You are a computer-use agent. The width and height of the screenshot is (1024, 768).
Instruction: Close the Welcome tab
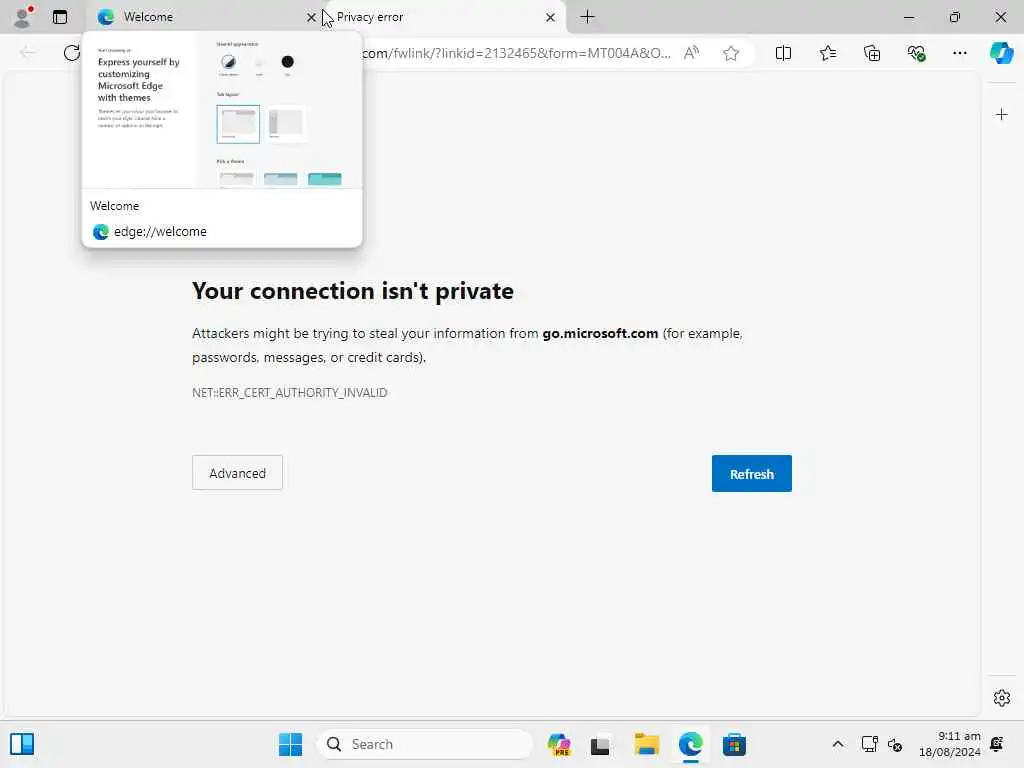(311, 18)
